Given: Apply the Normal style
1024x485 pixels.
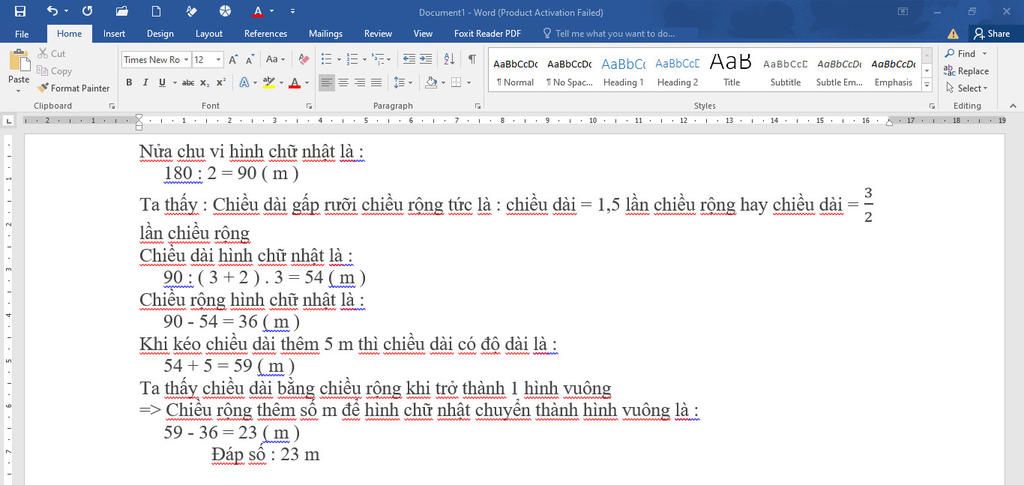Looking at the screenshot, I should [x=515, y=70].
